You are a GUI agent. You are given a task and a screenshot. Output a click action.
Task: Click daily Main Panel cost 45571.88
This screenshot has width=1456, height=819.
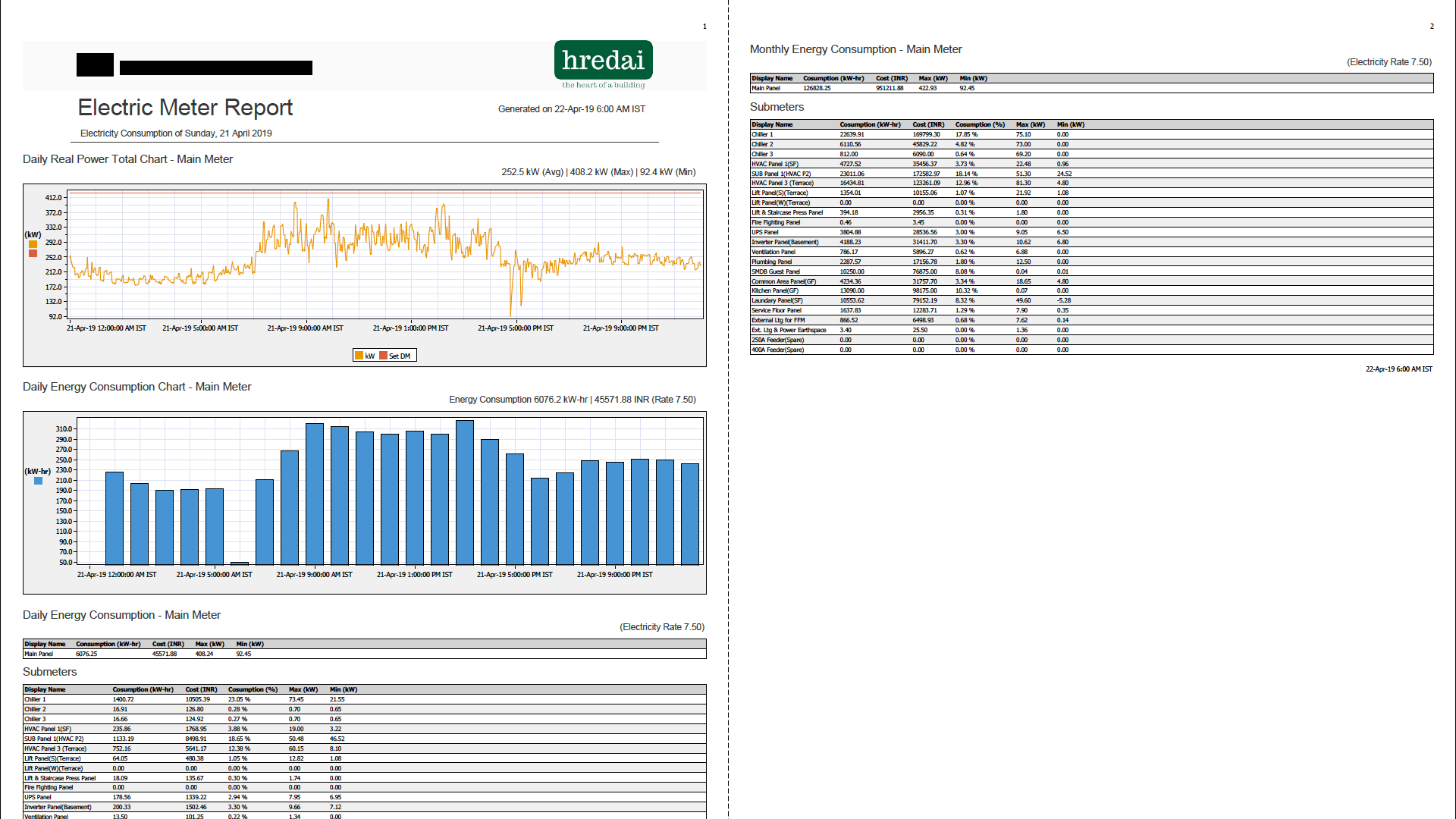[165, 654]
